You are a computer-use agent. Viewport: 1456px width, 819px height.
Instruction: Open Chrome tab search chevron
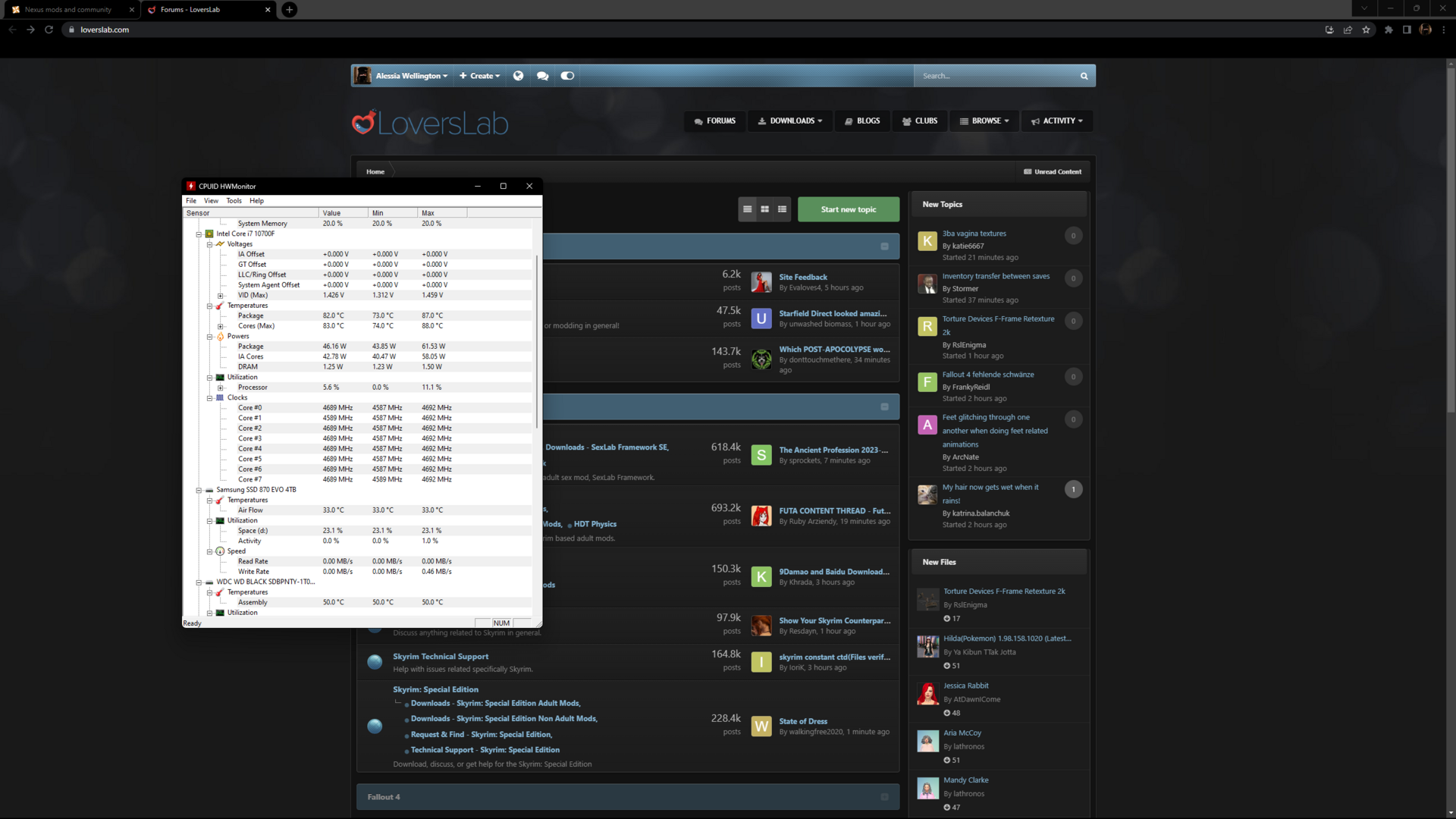coord(1364,8)
